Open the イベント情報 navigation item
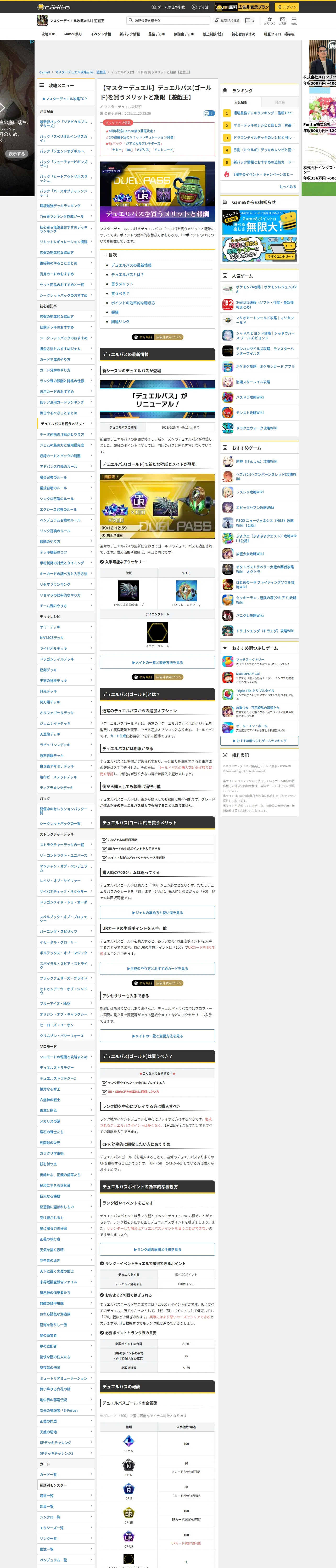Viewport: 336px width, 1568px height. 101,34
